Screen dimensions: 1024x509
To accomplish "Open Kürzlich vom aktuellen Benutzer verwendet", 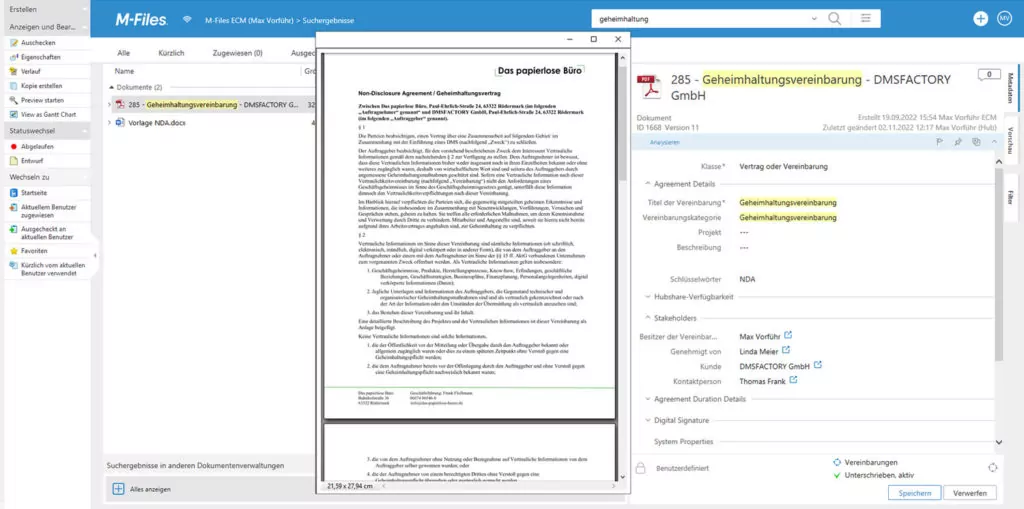I will point(52,269).
